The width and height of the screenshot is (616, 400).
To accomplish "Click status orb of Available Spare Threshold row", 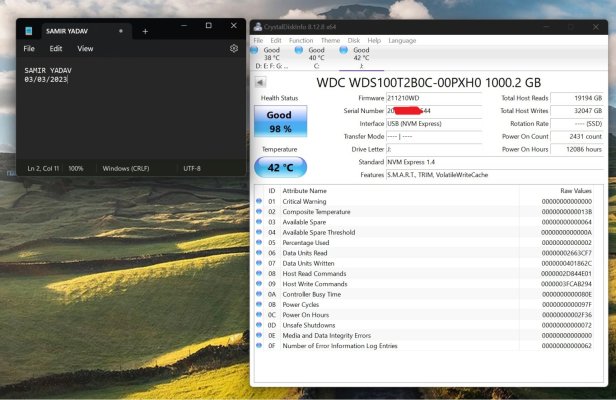I will coord(259,232).
